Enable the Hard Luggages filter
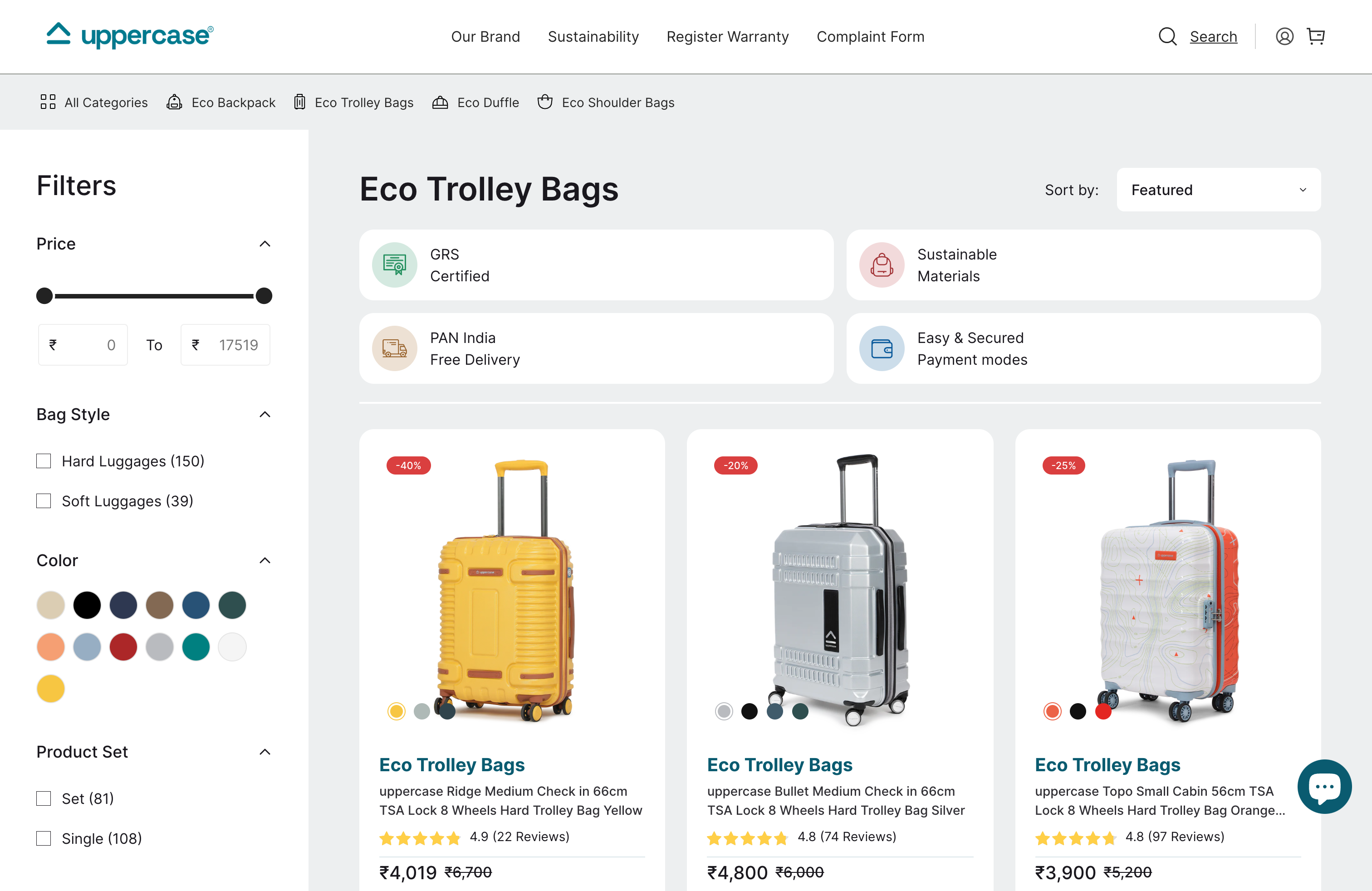This screenshot has height=891, width=1372. tap(43, 460)
